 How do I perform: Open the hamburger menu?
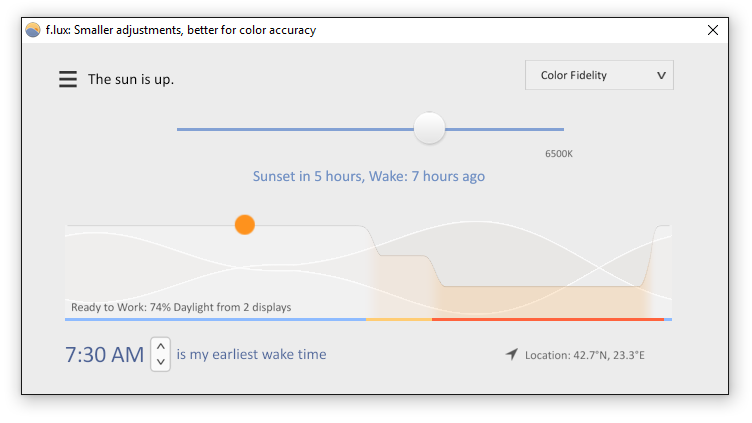tap(68, 79)
